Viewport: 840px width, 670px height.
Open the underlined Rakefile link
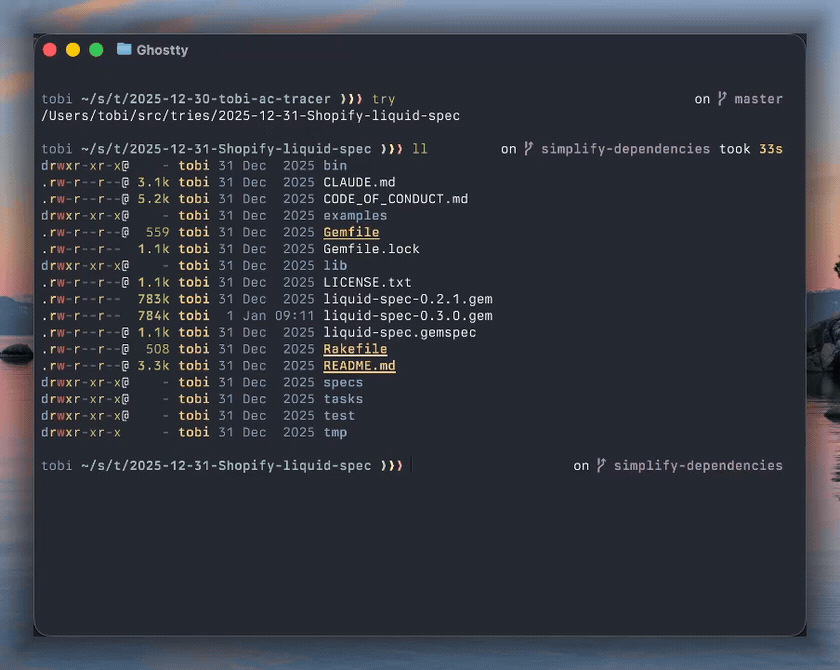355,349
